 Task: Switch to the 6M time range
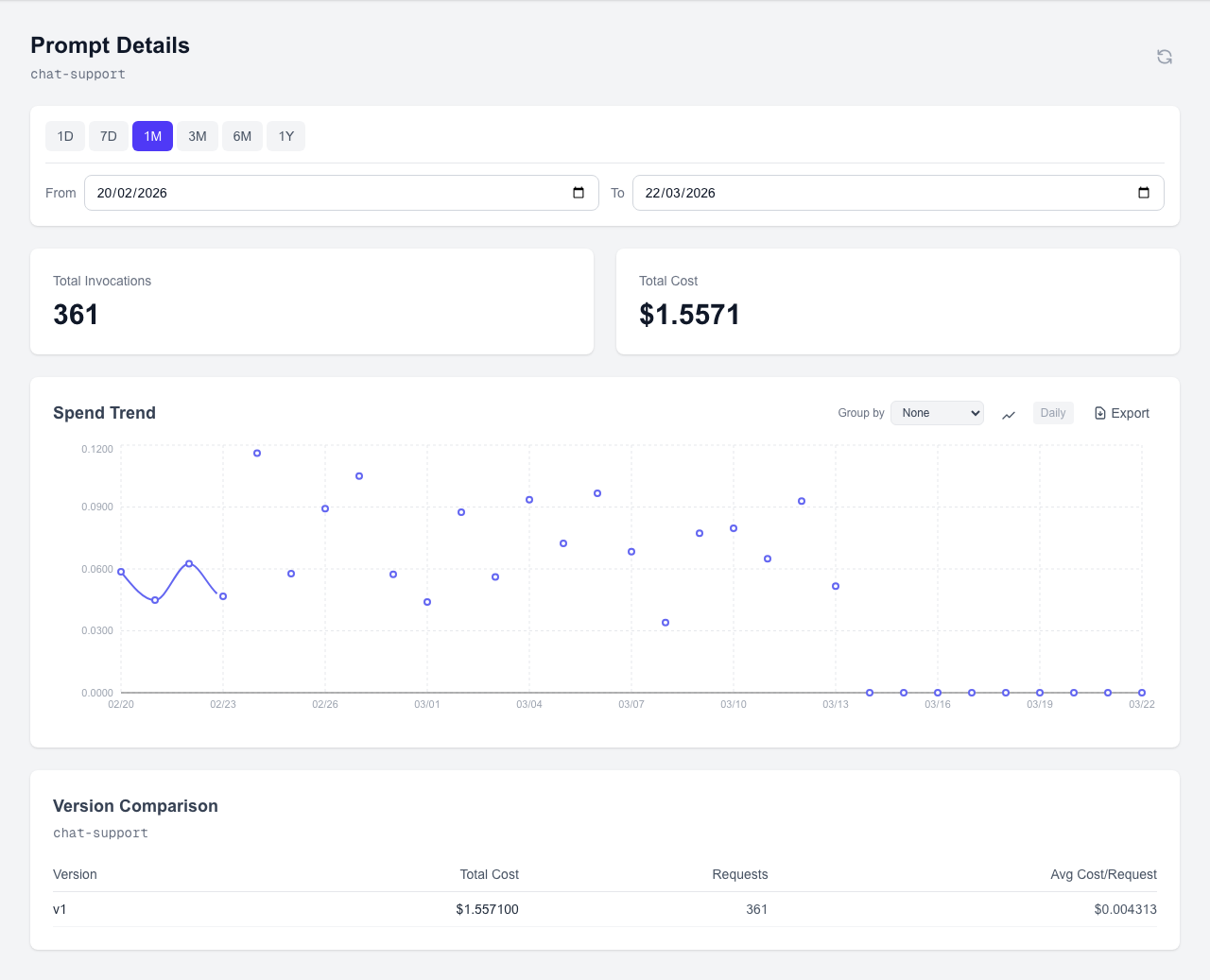(x=242, y=136)
